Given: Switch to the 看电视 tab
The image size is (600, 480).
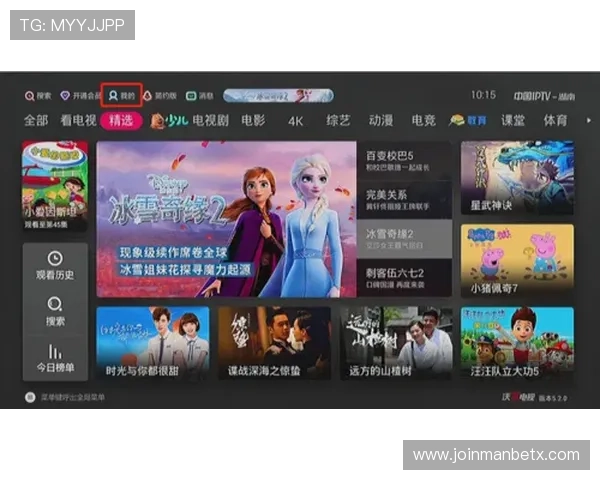Looking at the screenshot, I should tap(78, 121).
